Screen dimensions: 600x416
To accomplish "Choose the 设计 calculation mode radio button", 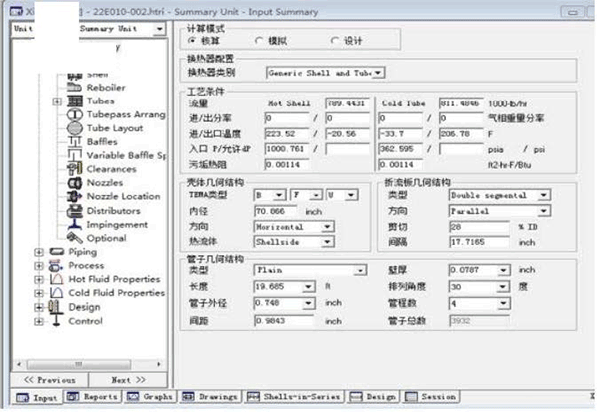I will 334,40.
